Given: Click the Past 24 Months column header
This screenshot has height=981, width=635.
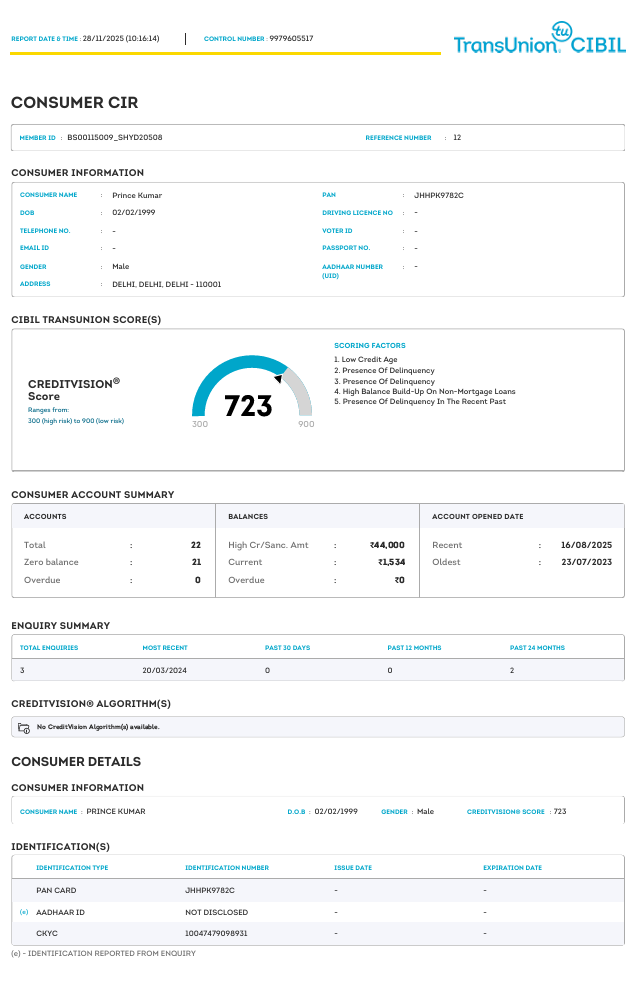Looking at the screenshot, I should point(537,648).
